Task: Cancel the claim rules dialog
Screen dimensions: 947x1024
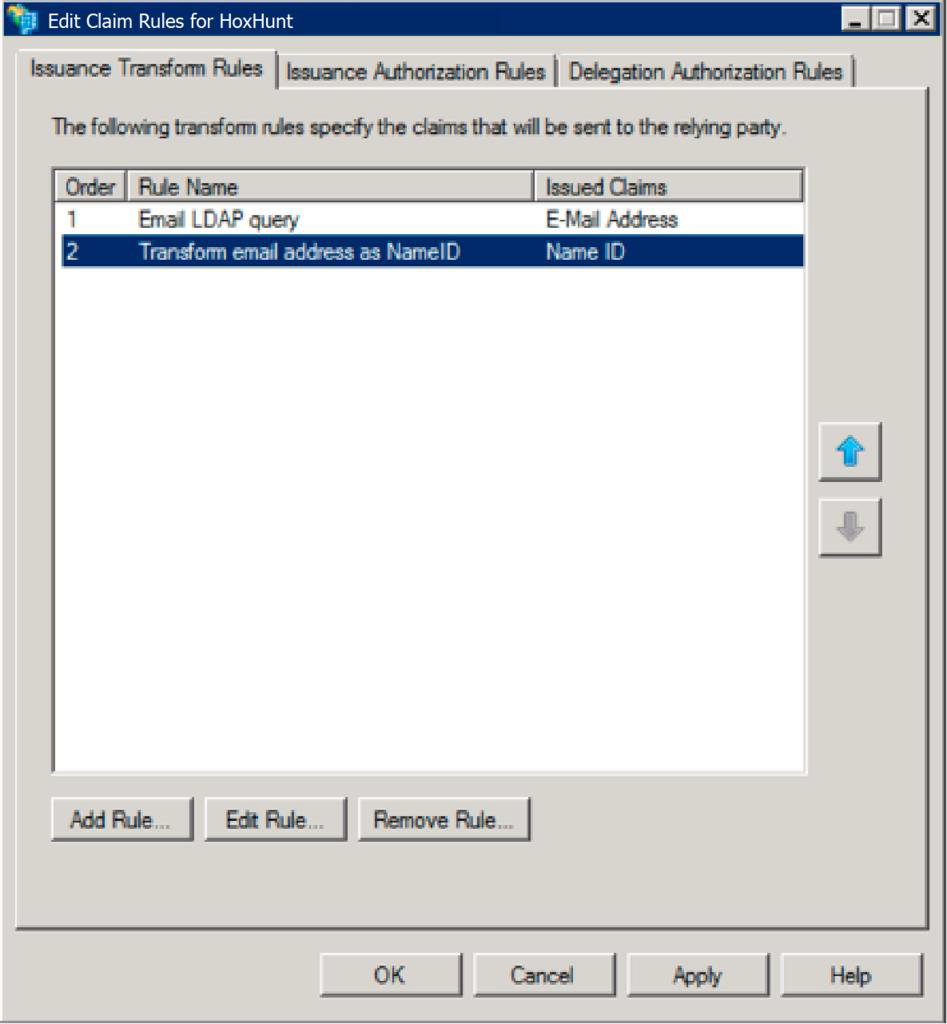Action: (x=543, y=975)
